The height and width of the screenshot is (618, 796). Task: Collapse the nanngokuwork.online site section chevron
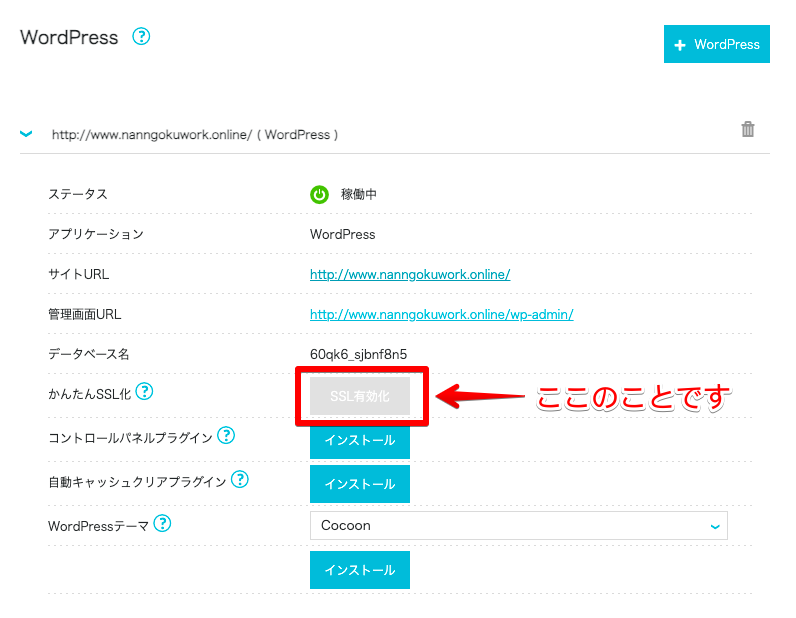[26, 134]
